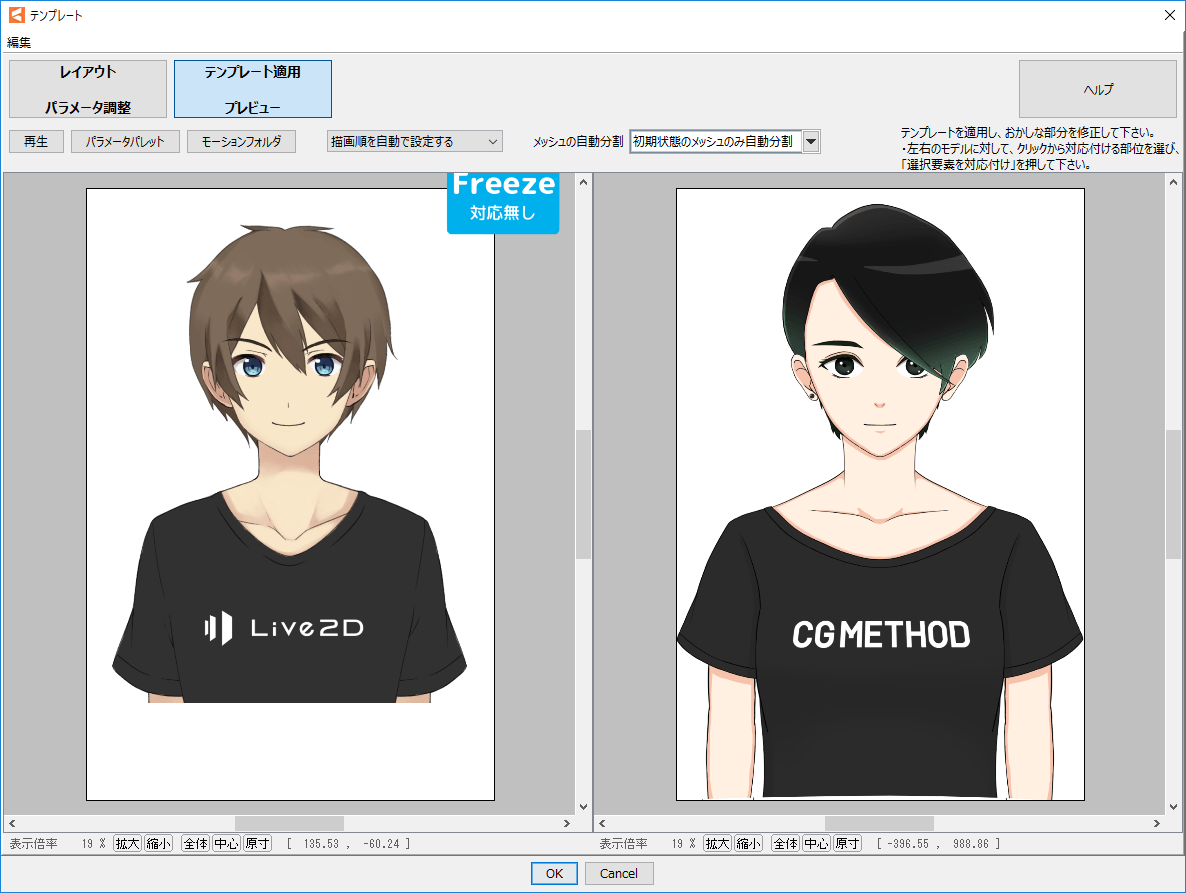Open the 編集 menu
Screen dimensions: 1186x893
click(x=20, y=42)
